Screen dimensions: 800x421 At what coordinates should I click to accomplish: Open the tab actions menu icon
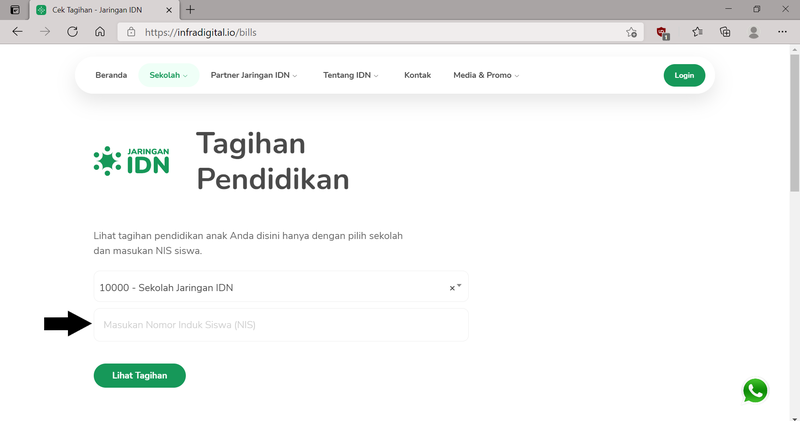pos(15,10)
